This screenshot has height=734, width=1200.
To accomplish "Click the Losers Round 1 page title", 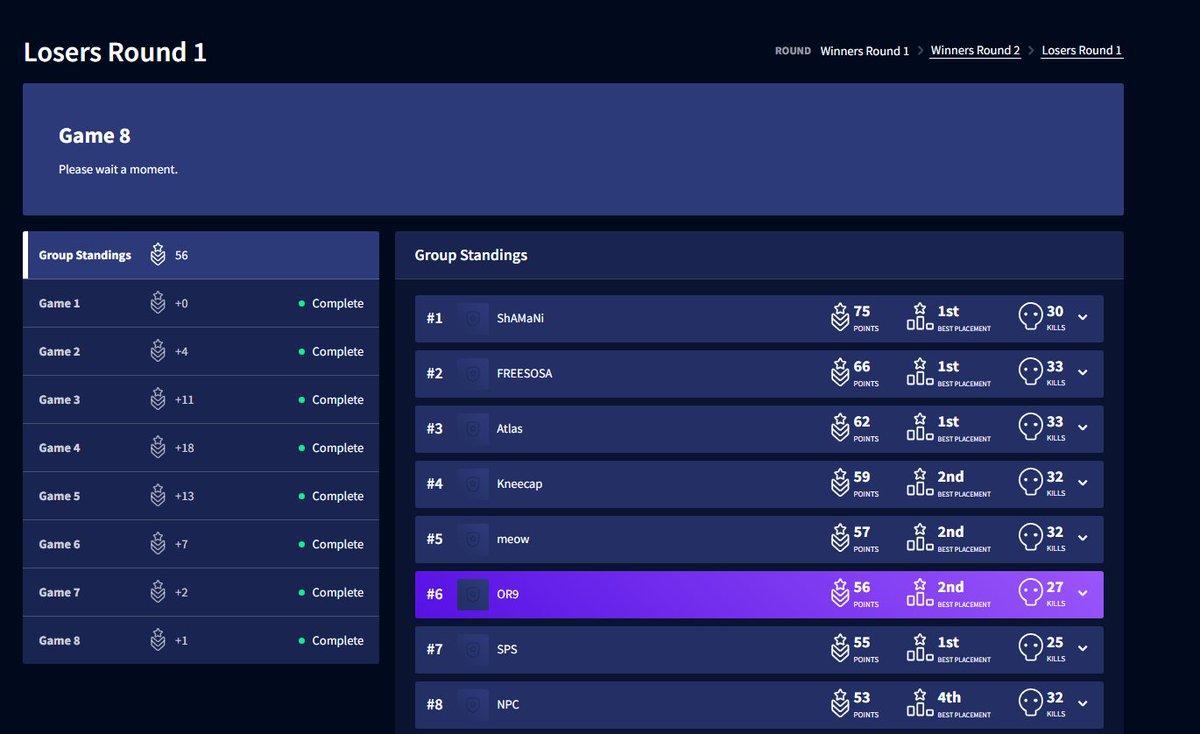I will click(115, 52).
